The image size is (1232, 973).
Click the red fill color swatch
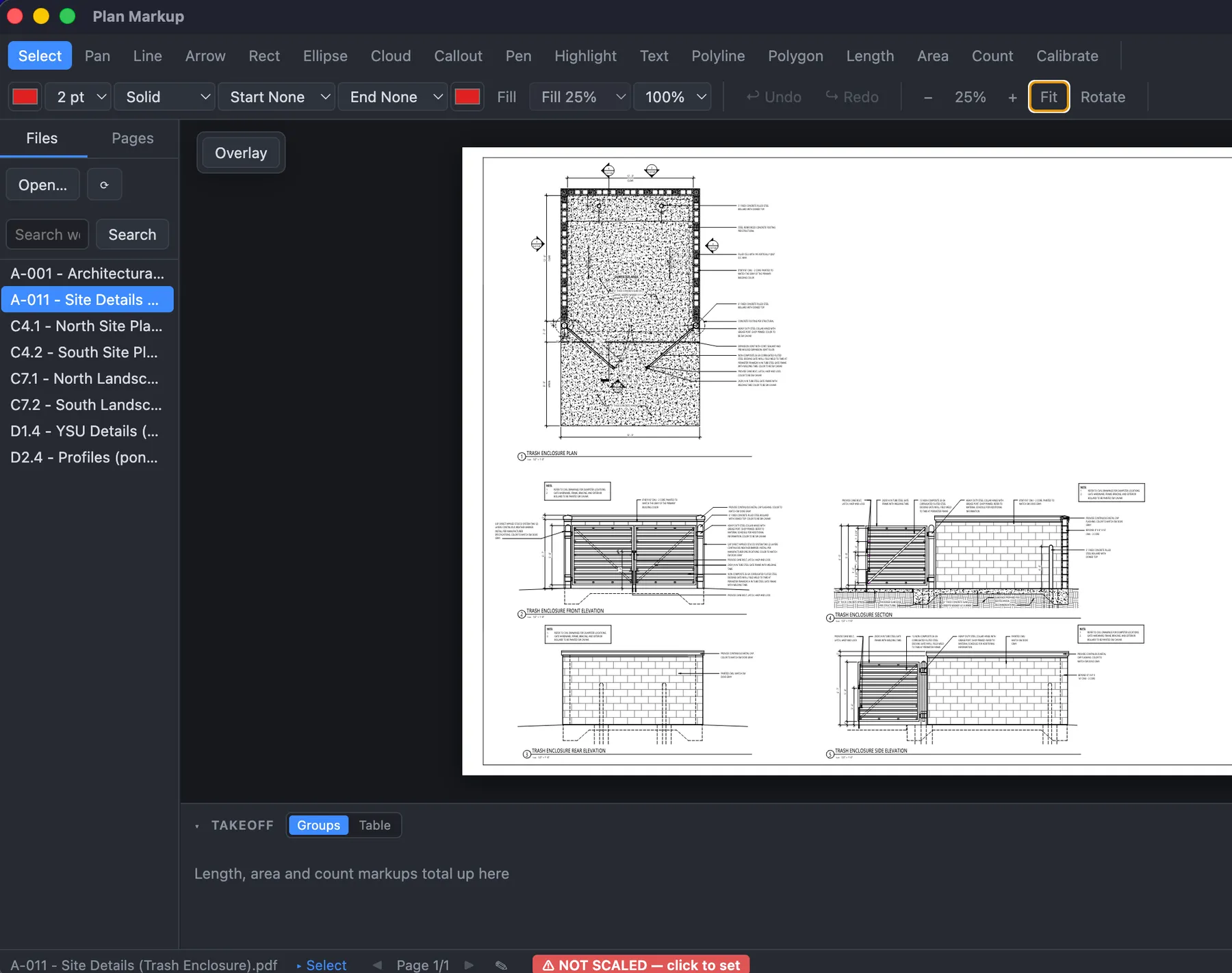pos(467,97)
